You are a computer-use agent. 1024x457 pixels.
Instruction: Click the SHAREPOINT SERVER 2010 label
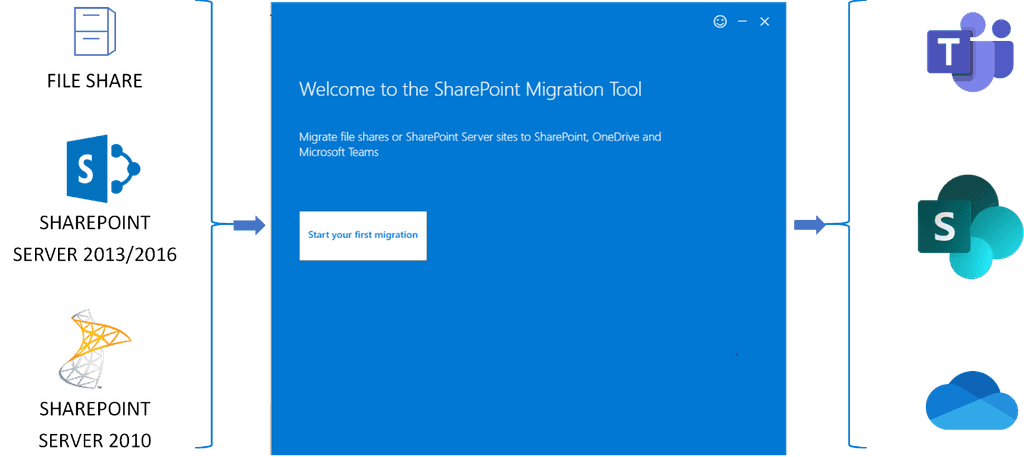95,425
